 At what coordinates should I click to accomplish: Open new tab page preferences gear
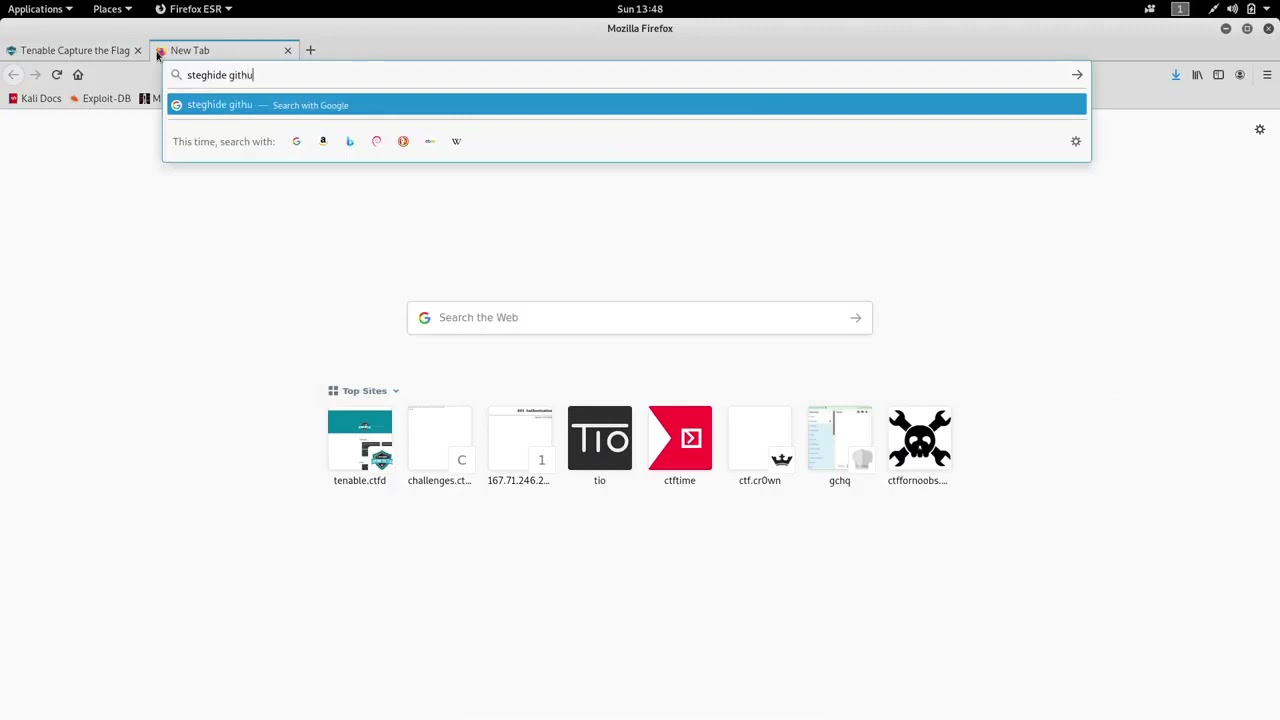pos(1260,129)
